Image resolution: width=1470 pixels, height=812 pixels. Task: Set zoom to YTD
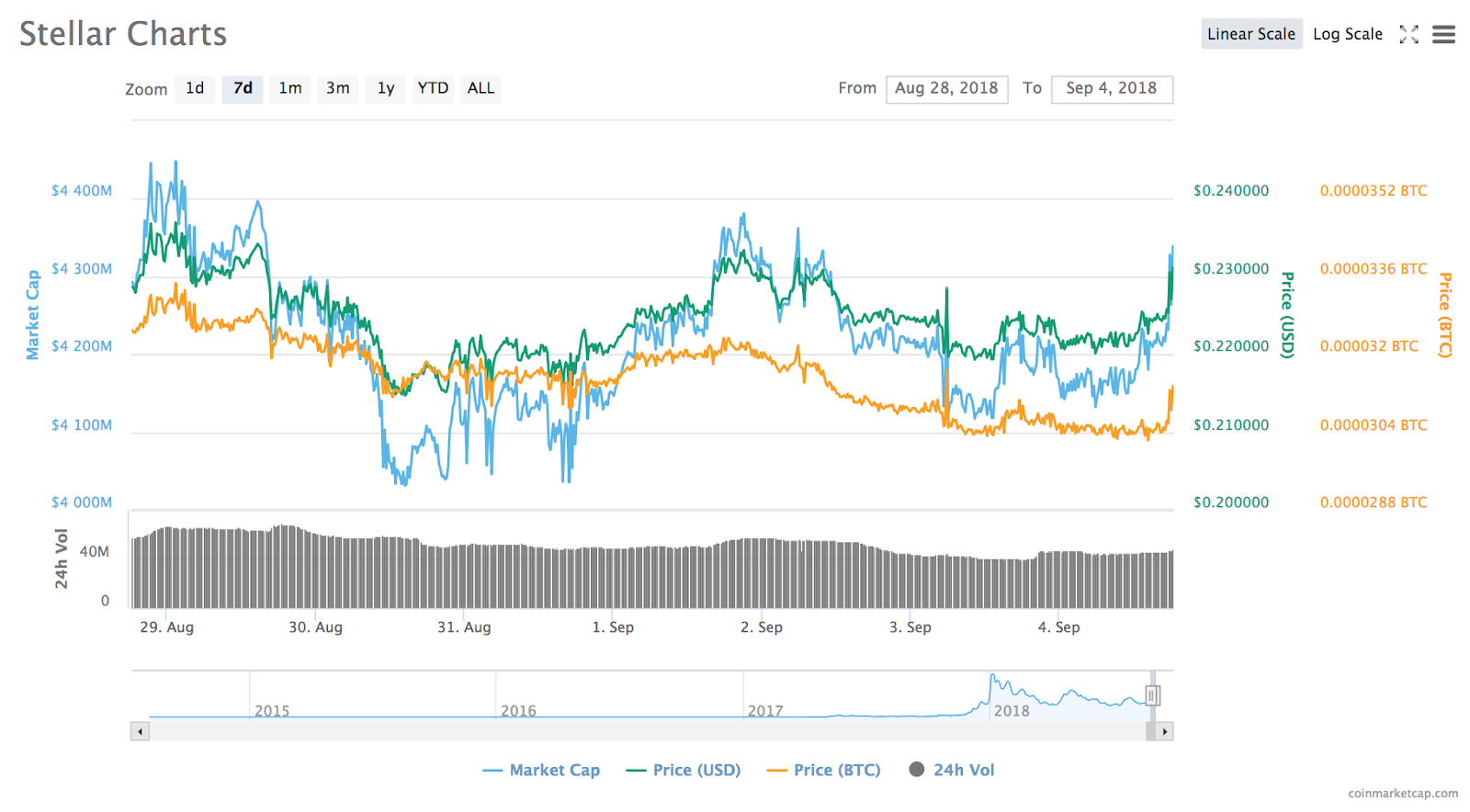tap(433, 88)
